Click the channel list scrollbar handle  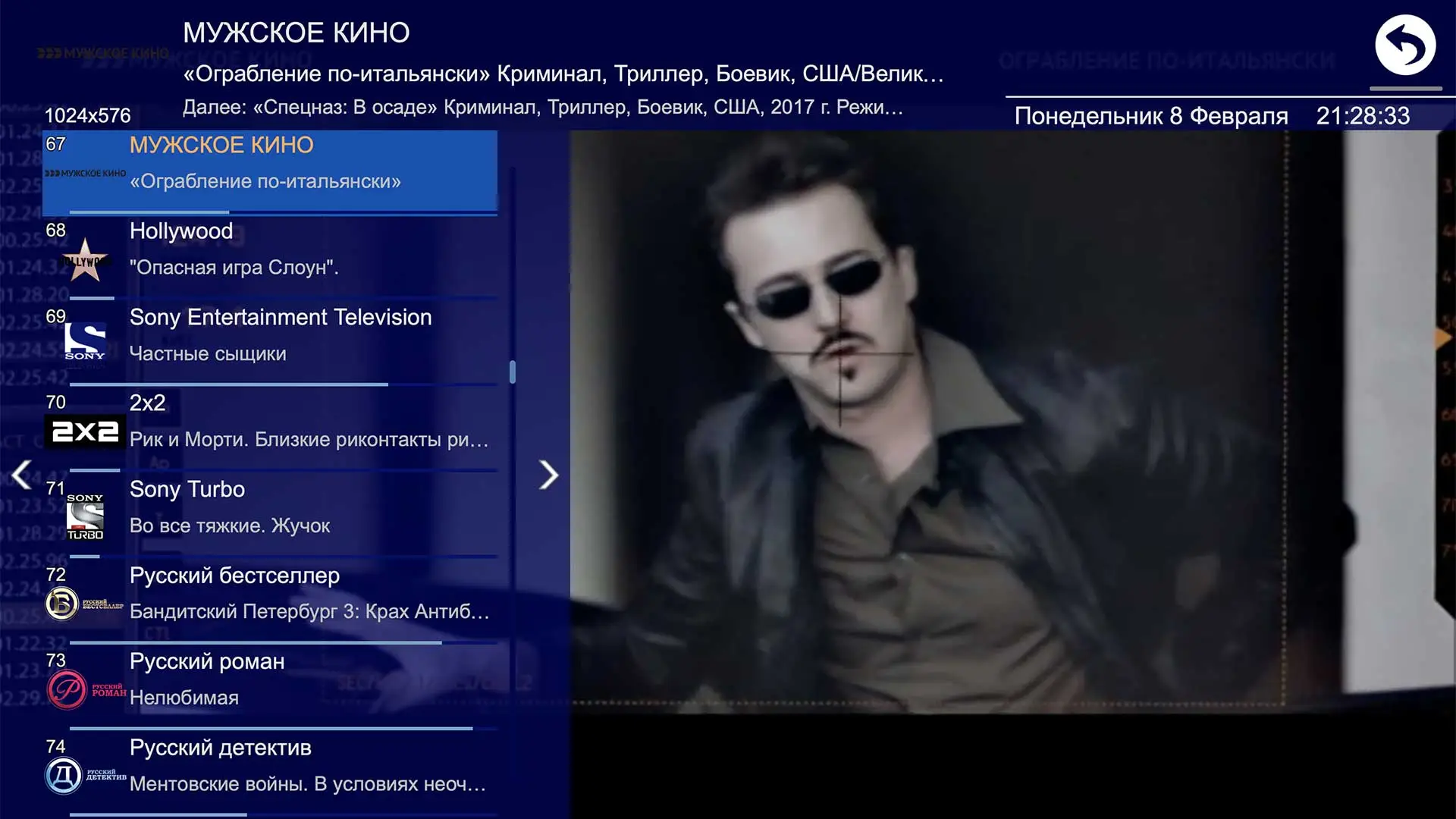pos(513,372)
